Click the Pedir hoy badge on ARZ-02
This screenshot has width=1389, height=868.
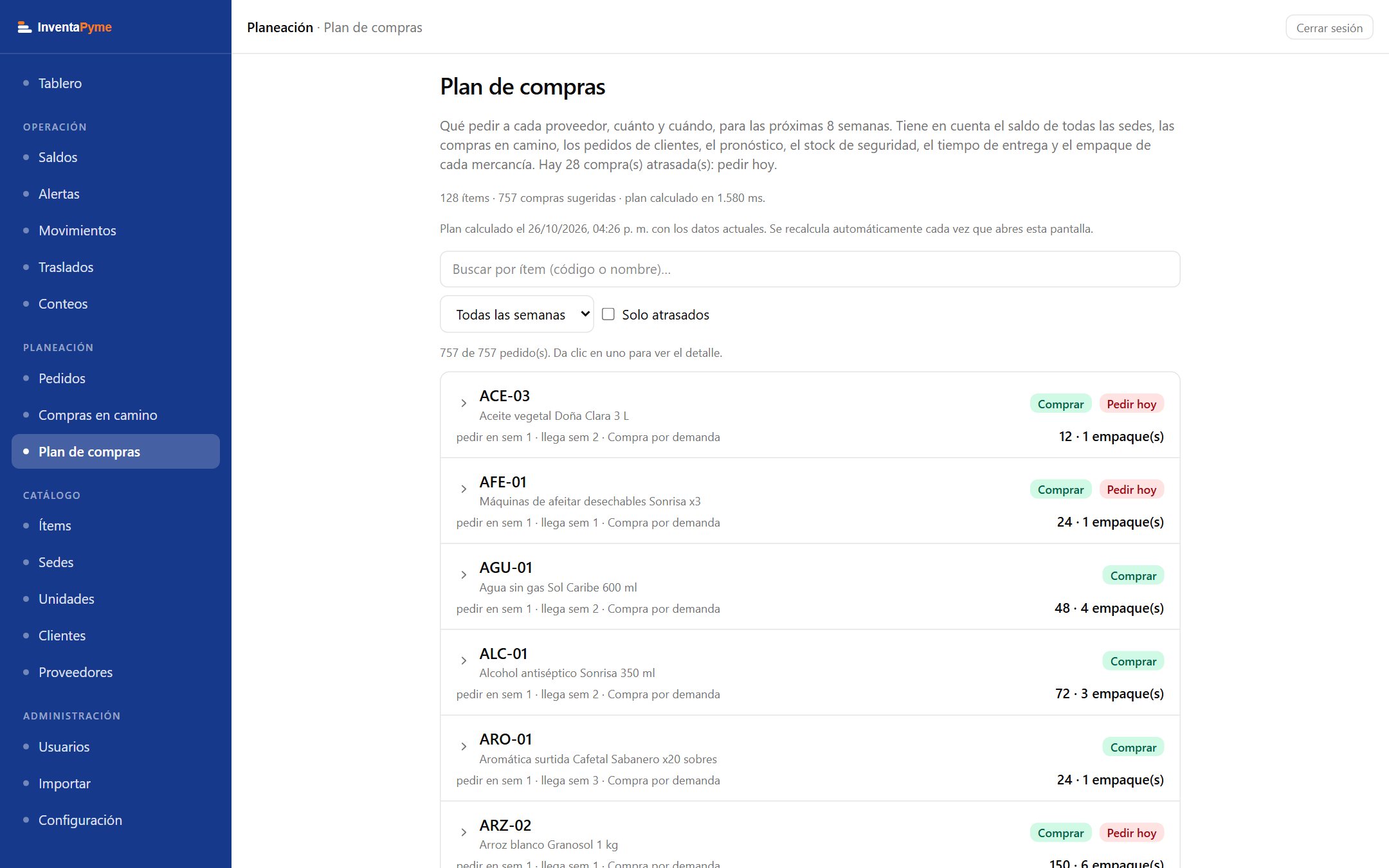1131,833
